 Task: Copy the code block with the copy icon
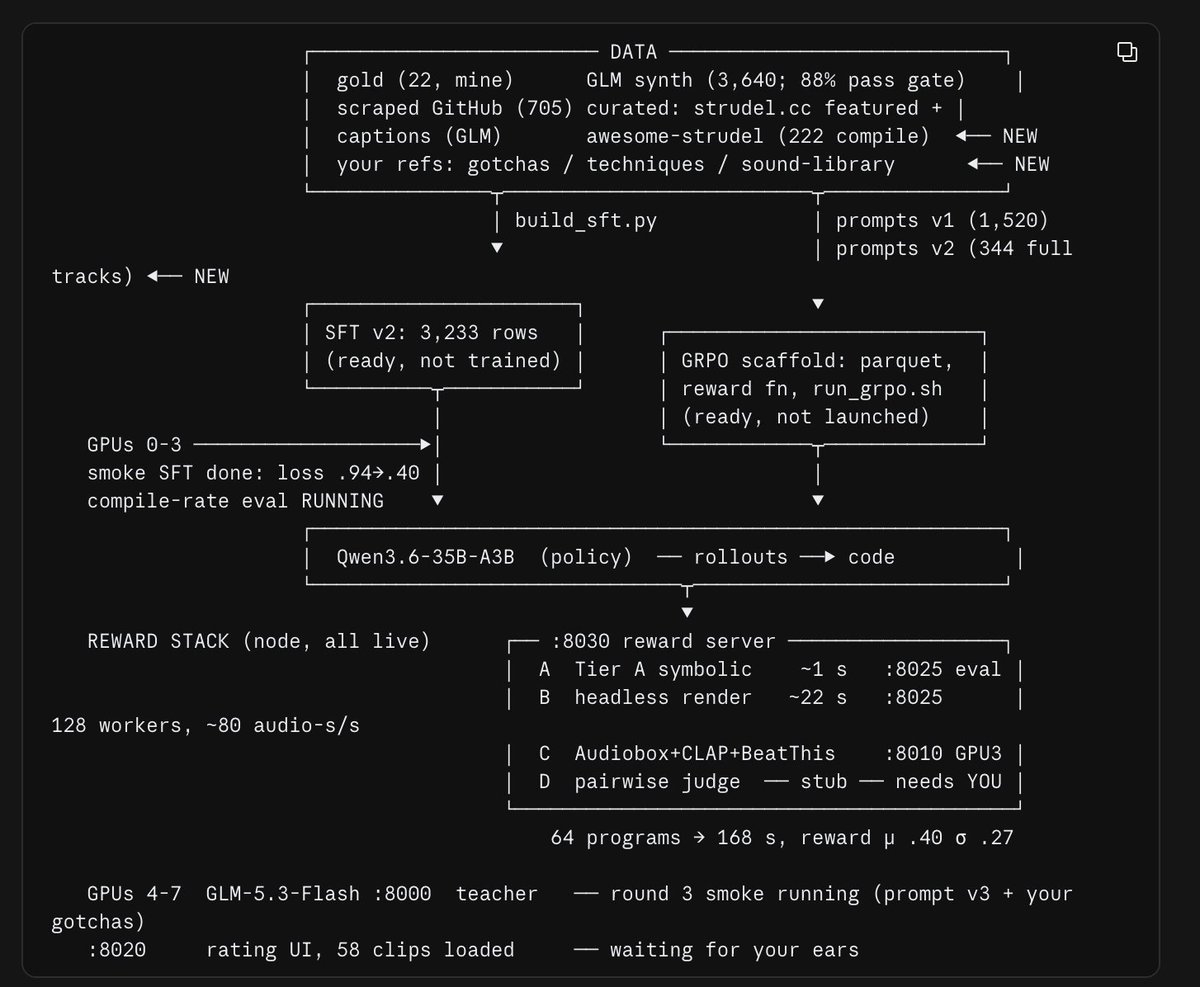[x=1127, y=52]
